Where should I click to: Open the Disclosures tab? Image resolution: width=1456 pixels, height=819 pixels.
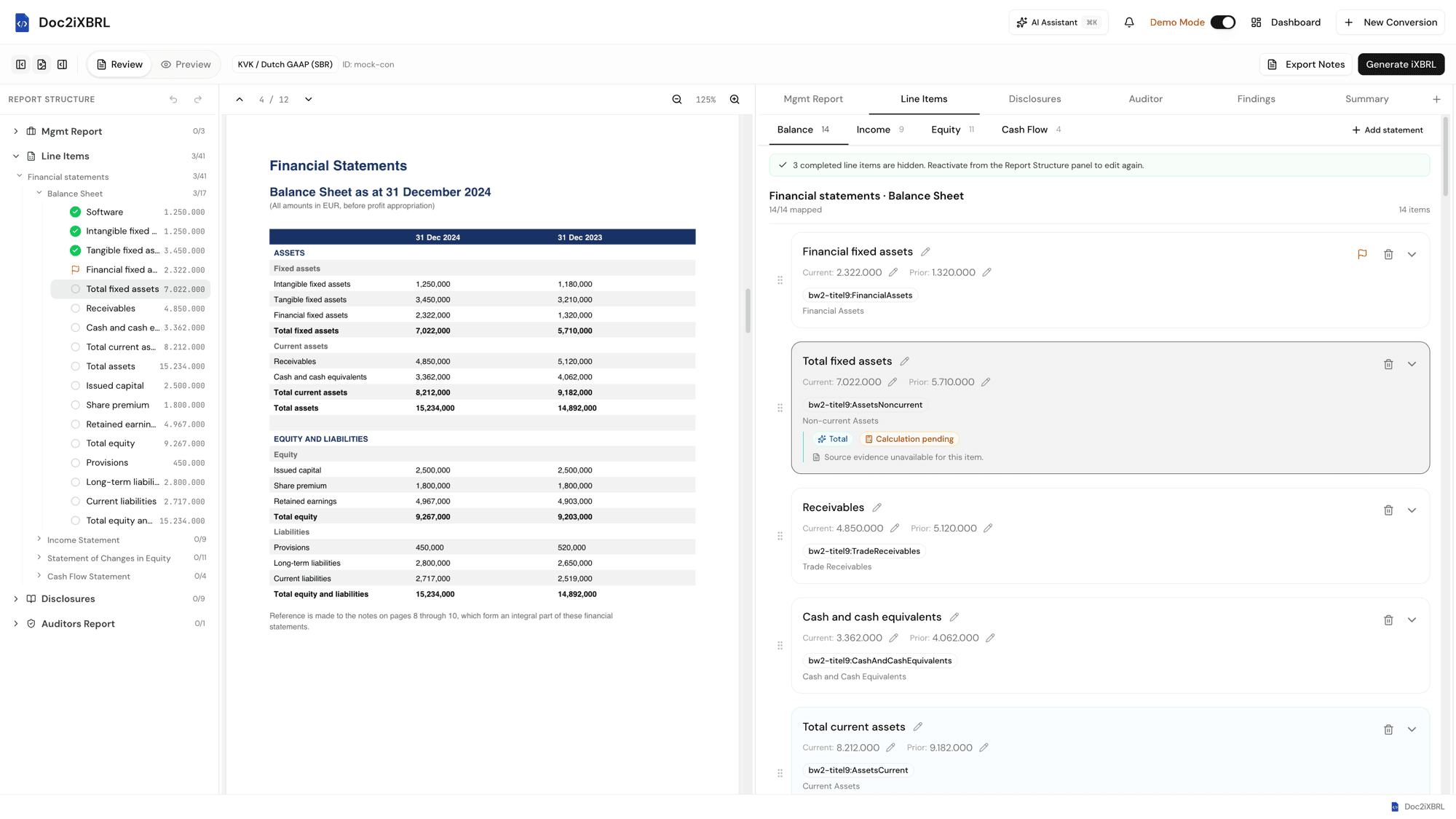coord(1034,99)
